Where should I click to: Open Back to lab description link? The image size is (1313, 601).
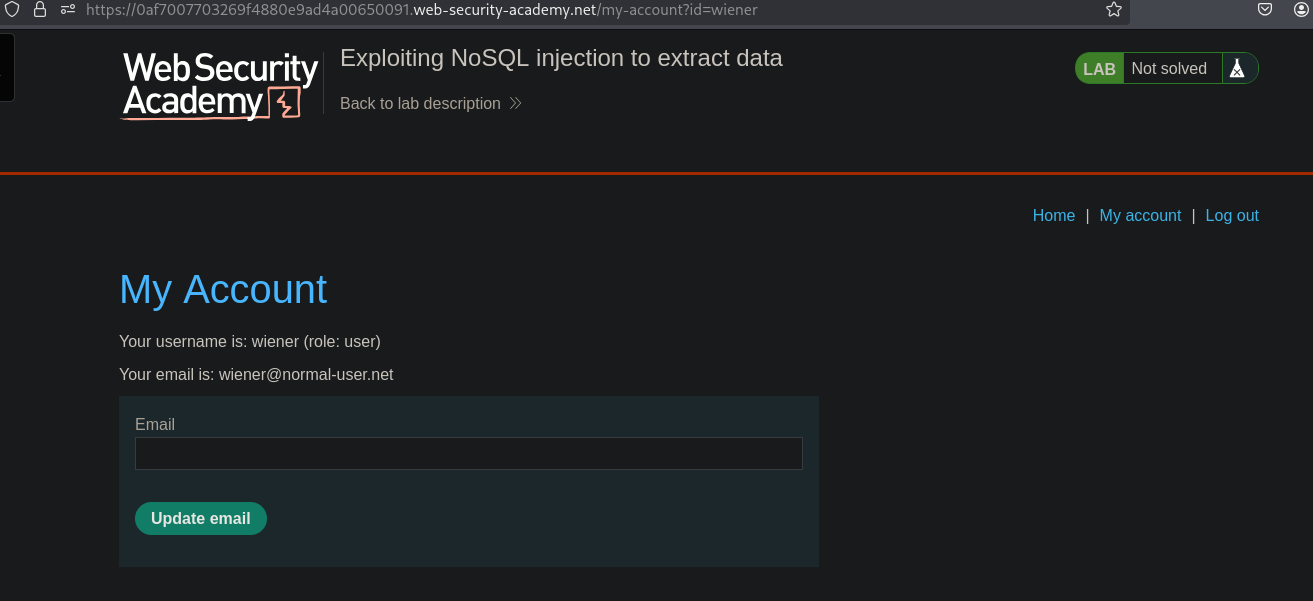(420, 104)
